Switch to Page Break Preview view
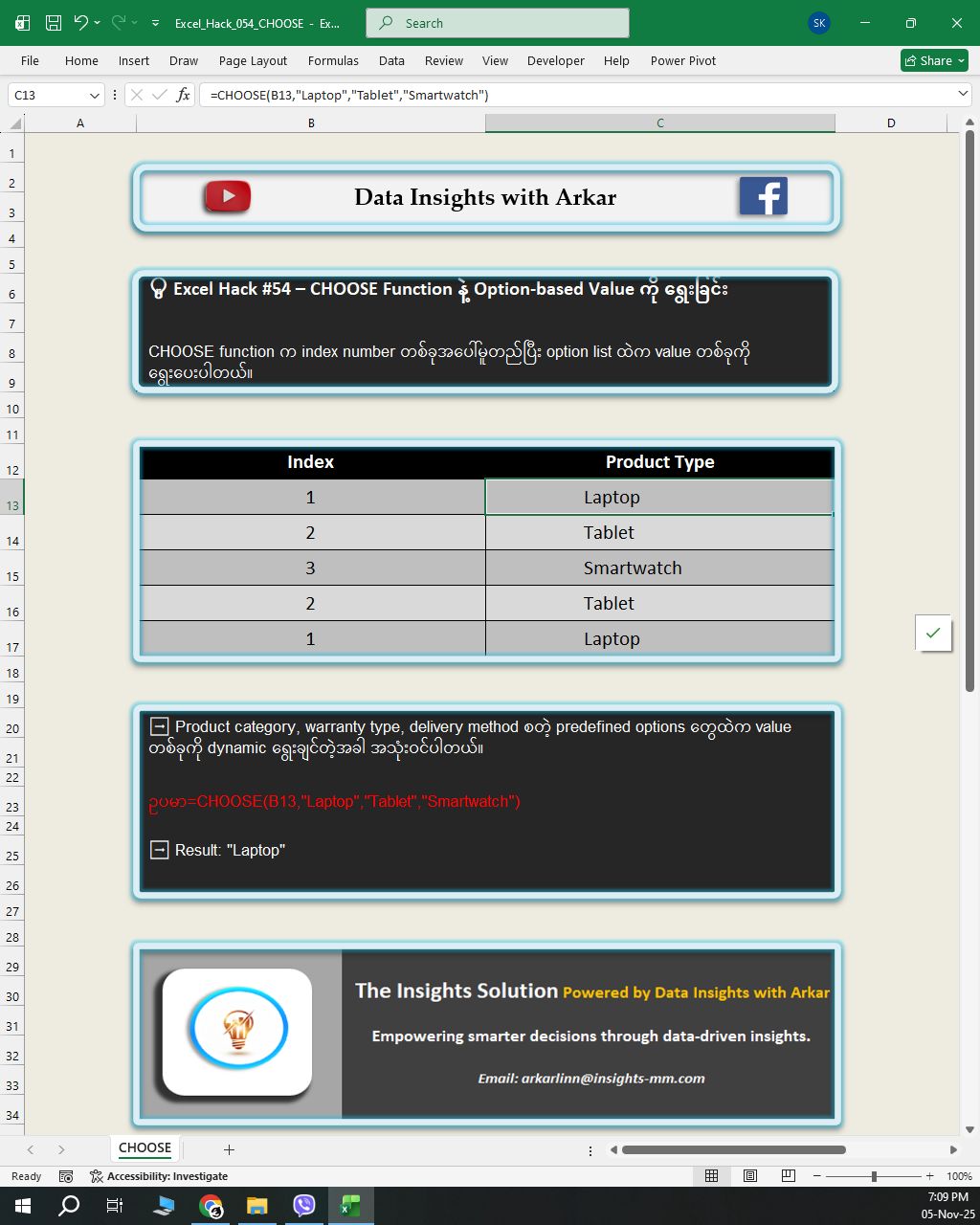This screenshot has height=1225, width=980. point(788,1176)
